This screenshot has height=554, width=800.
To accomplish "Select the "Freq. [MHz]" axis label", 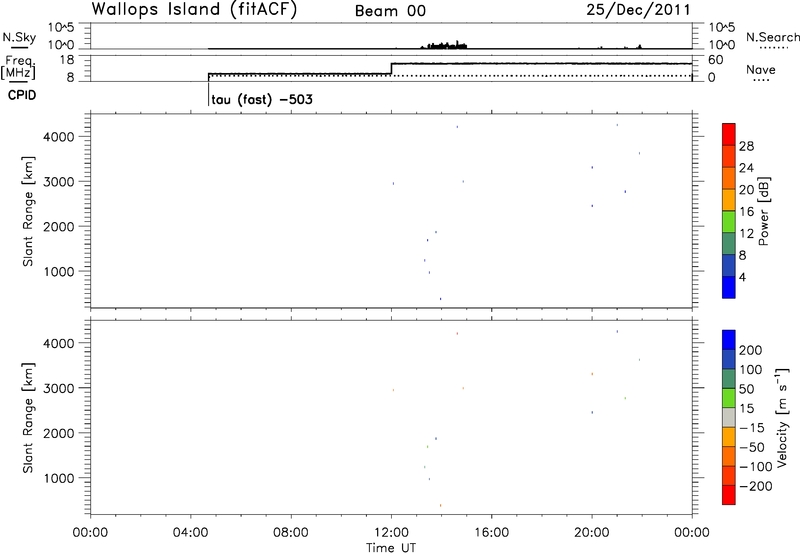I will [19, 67].
